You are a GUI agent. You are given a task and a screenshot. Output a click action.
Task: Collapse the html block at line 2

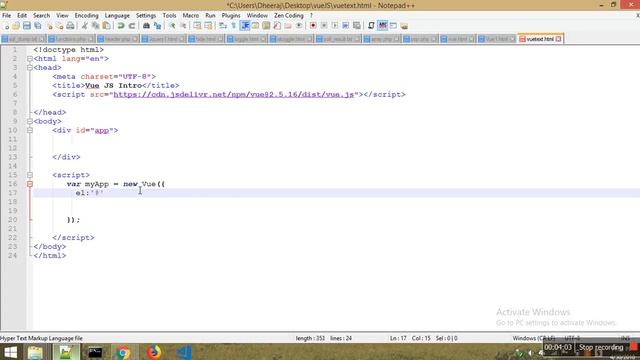click(x=30, y=59)
